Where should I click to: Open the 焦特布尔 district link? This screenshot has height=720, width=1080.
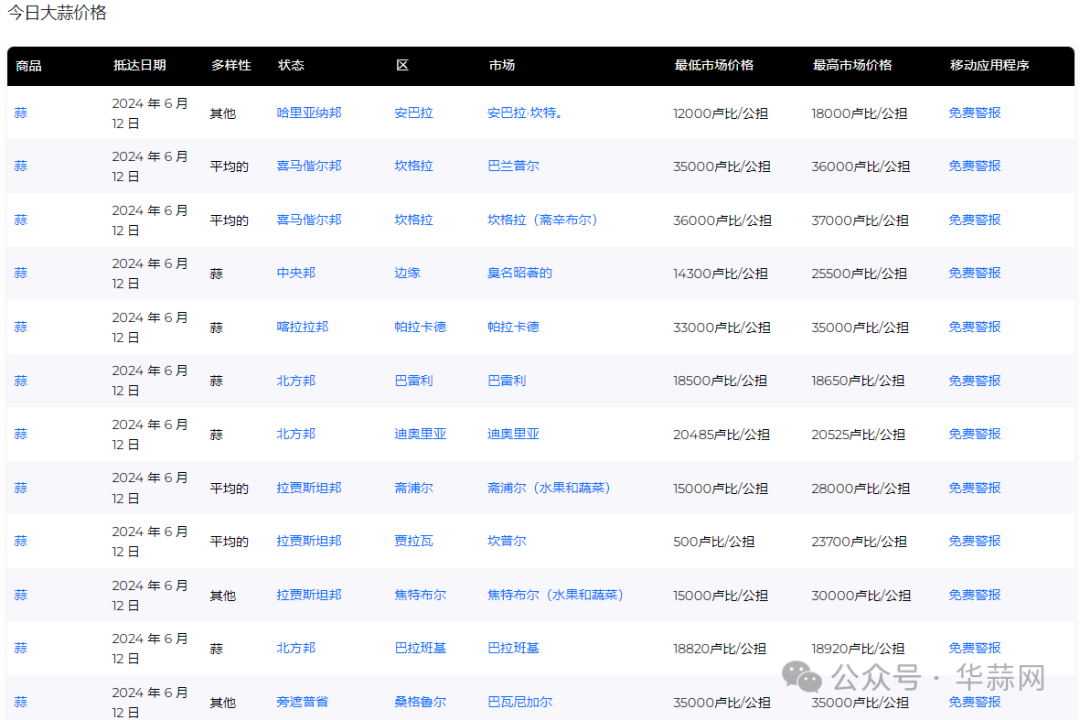420,594
